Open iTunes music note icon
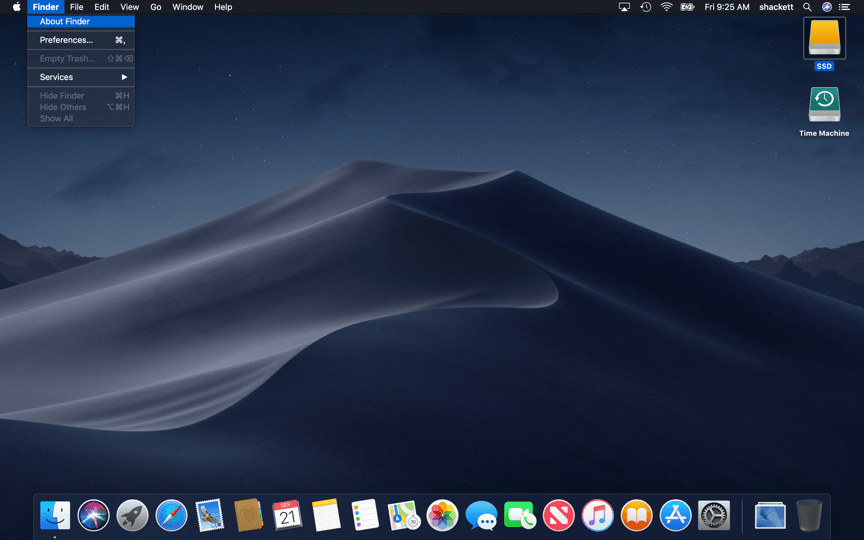 (597, 515)
